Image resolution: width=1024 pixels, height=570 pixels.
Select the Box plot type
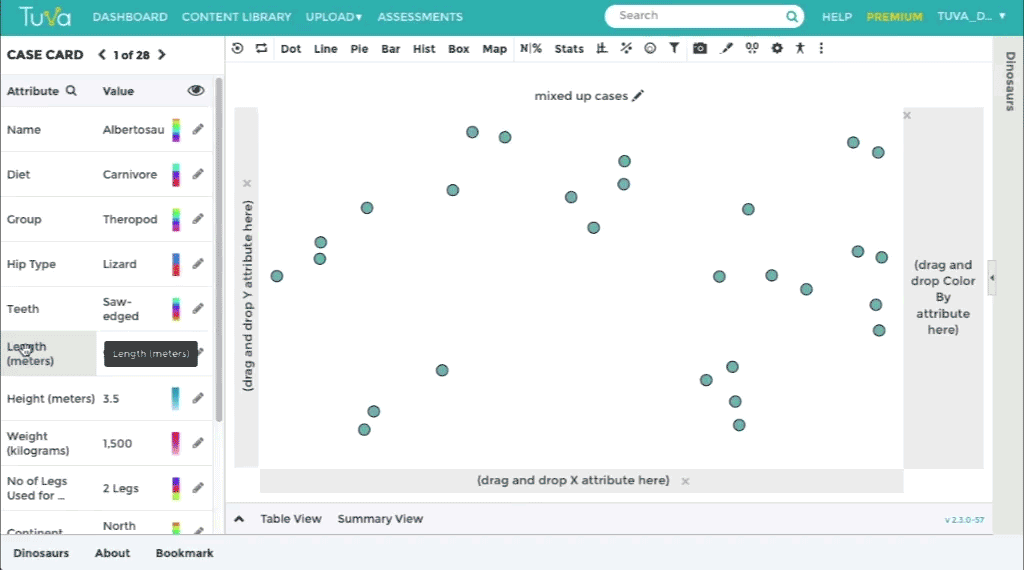click(458, 49)
